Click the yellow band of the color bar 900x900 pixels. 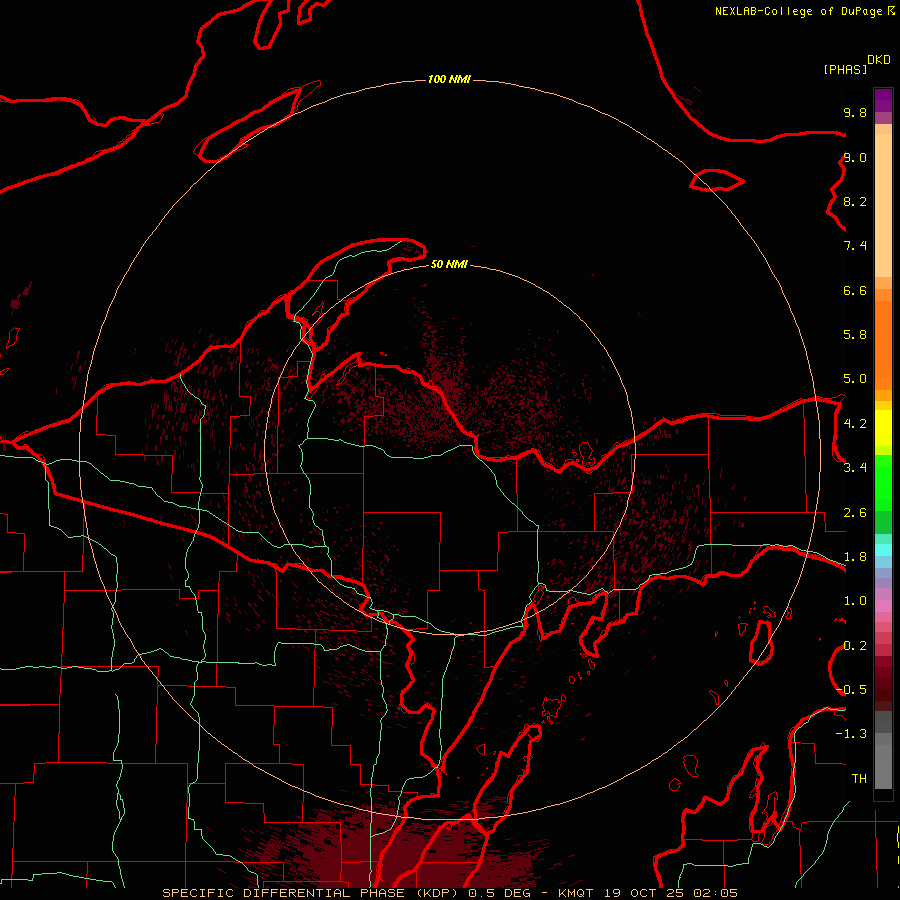click(883, 428)
